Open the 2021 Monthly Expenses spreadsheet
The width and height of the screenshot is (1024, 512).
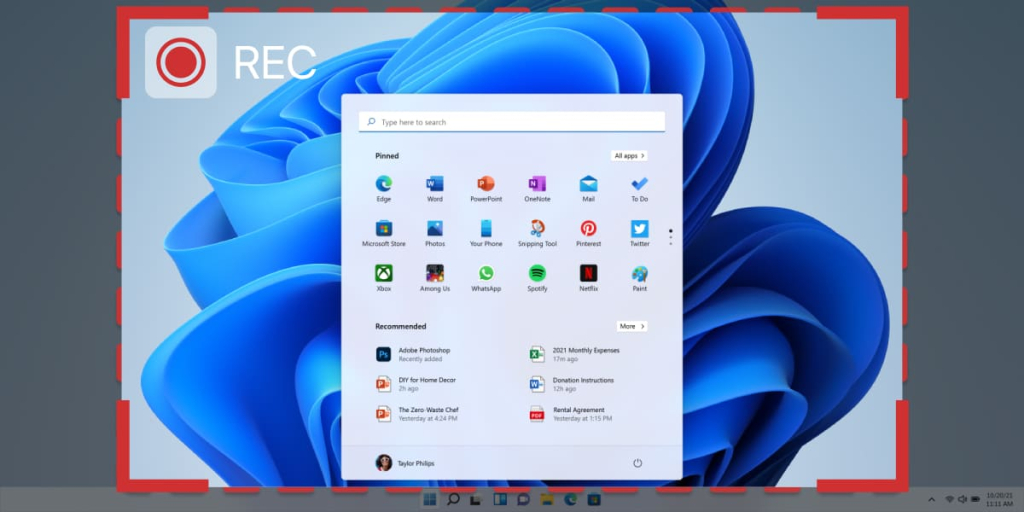(x=575, y=355)
